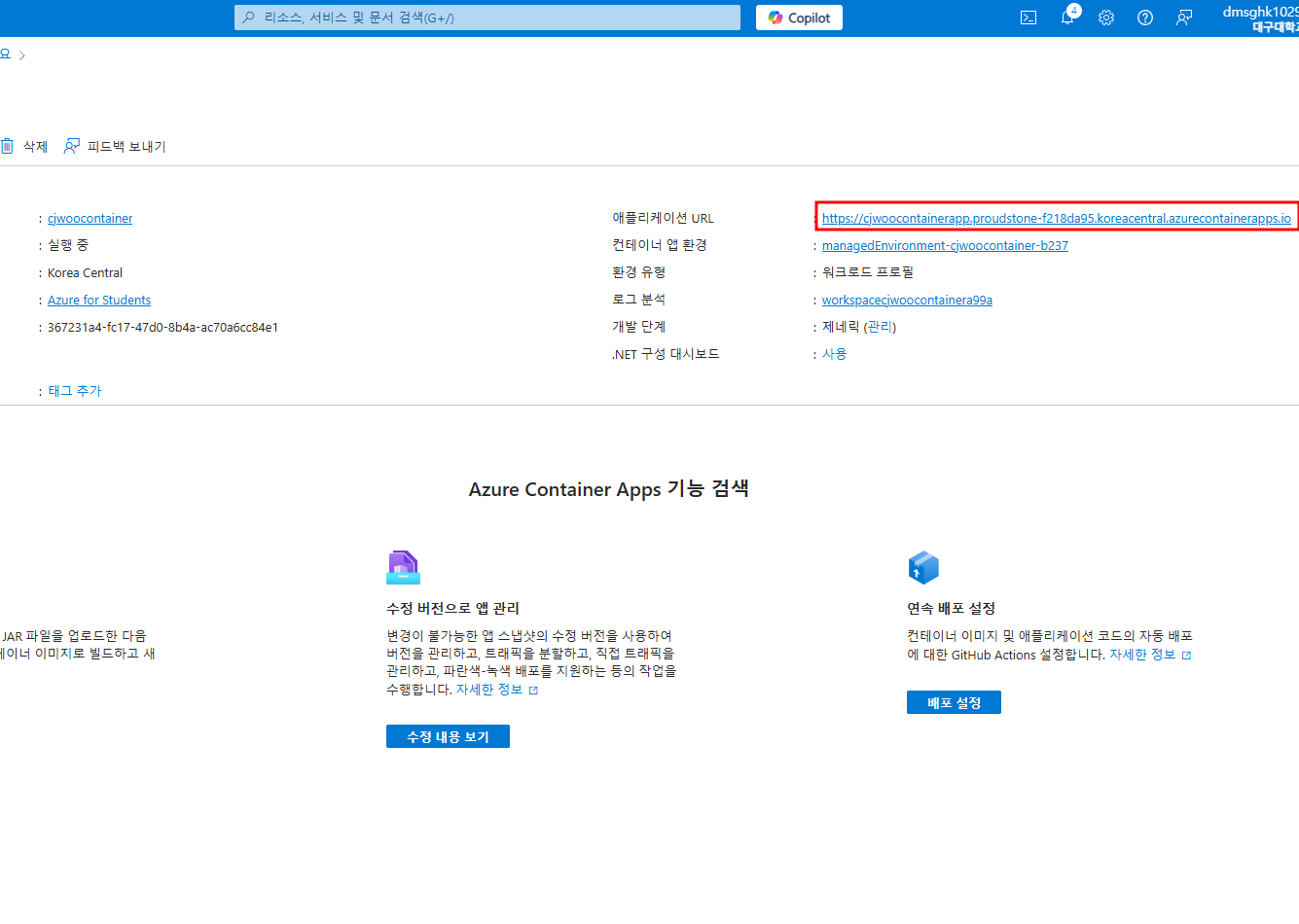The image size is (1299, 924).
Task: Click the 개발 단계 label
Action: 638,327
